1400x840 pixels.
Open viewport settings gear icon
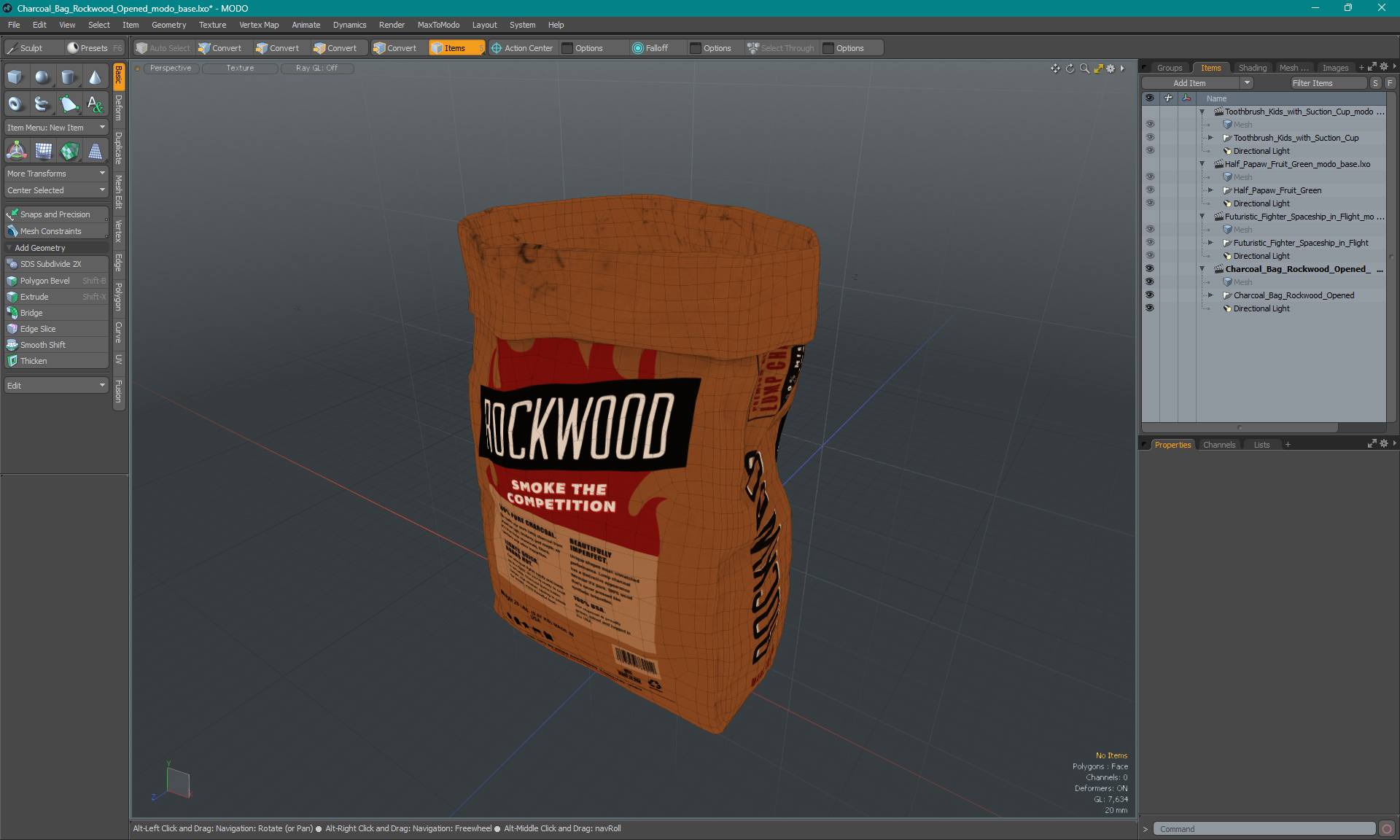[1111, 69]
